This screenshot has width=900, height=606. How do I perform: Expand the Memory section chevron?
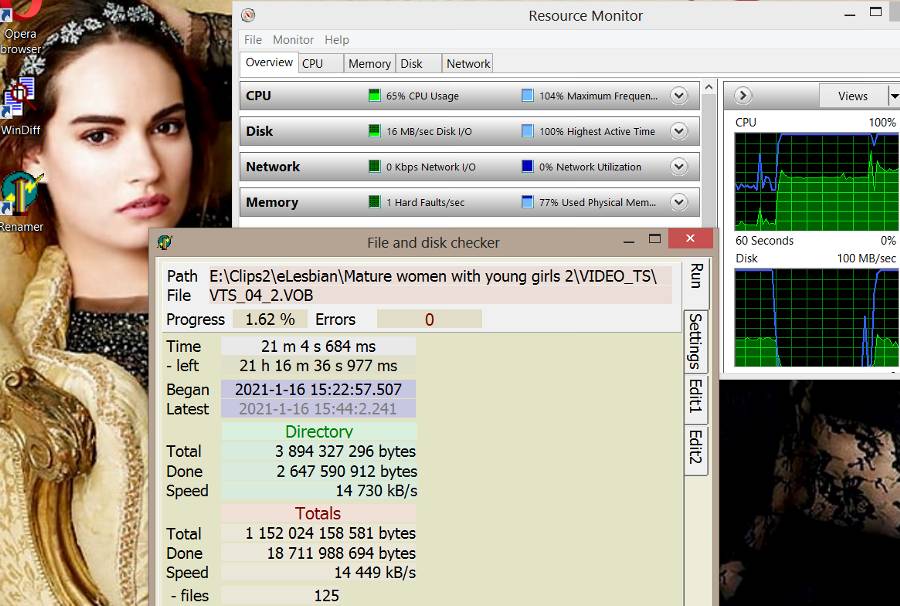point(679,202)
